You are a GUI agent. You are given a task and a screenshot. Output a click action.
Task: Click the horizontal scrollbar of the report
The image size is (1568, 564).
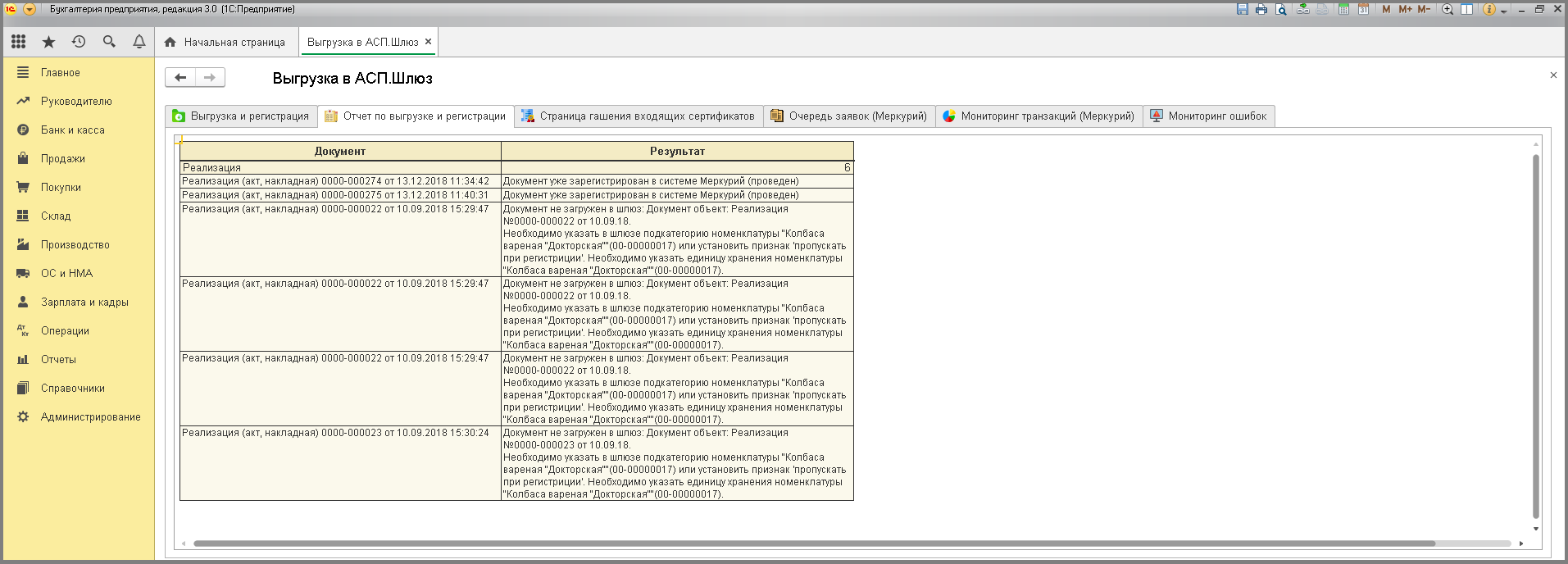tap(814, 544)
